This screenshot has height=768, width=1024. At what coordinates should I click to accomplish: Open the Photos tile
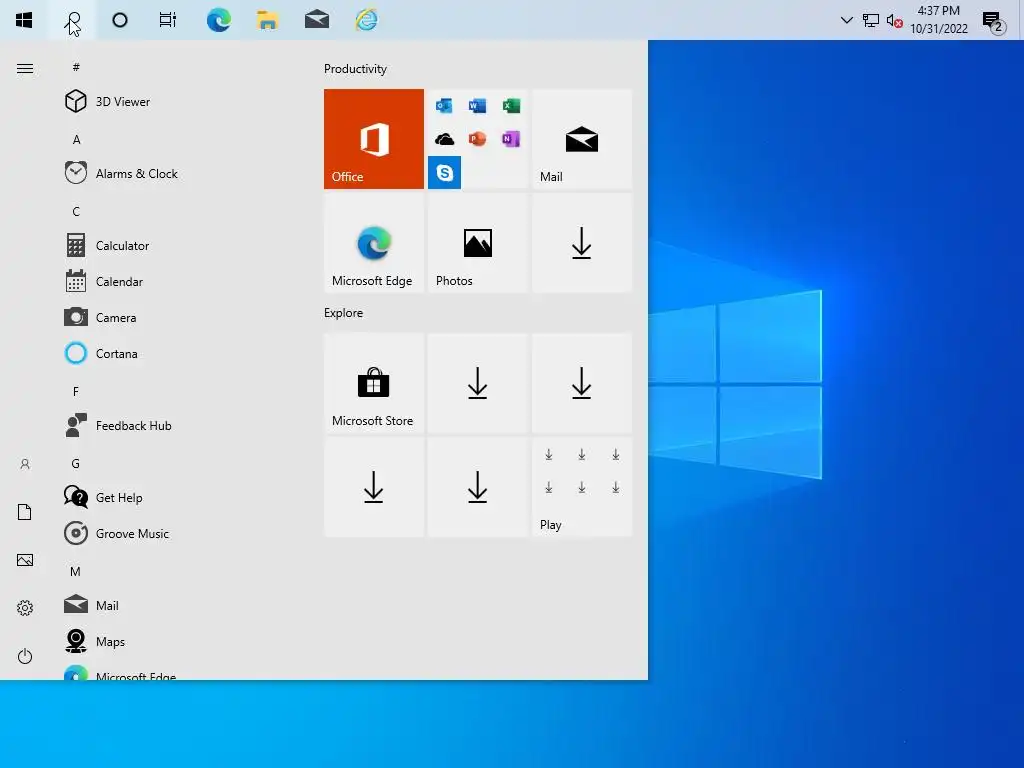click(477, 243)
